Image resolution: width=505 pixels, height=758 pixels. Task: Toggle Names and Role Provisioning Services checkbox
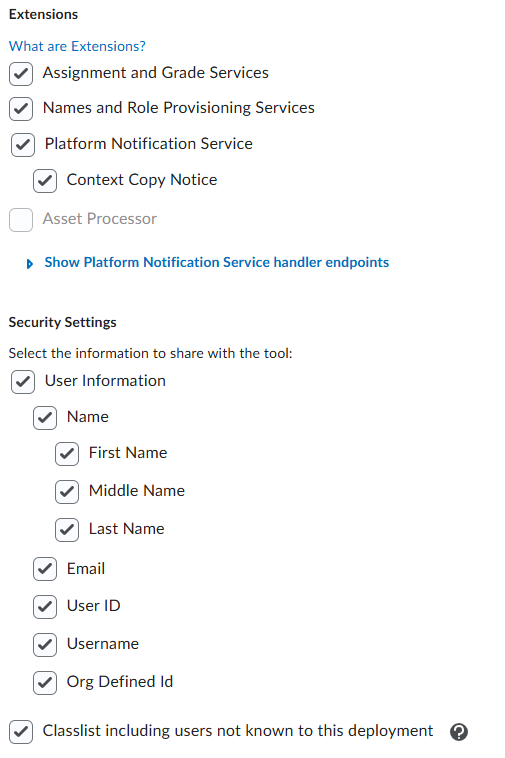click(21, 109)
